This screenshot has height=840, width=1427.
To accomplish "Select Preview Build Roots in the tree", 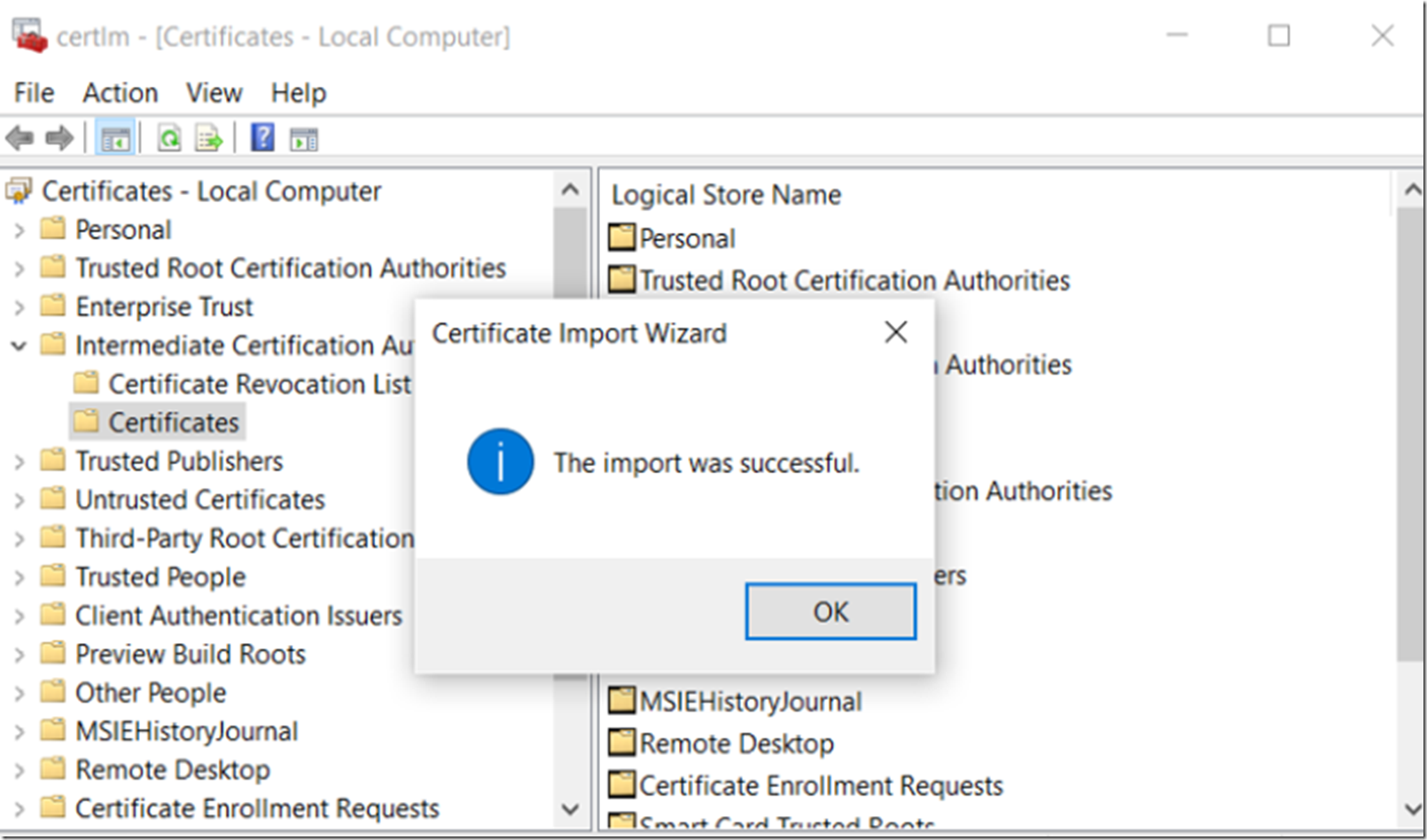I will click(x=191, y=654).
